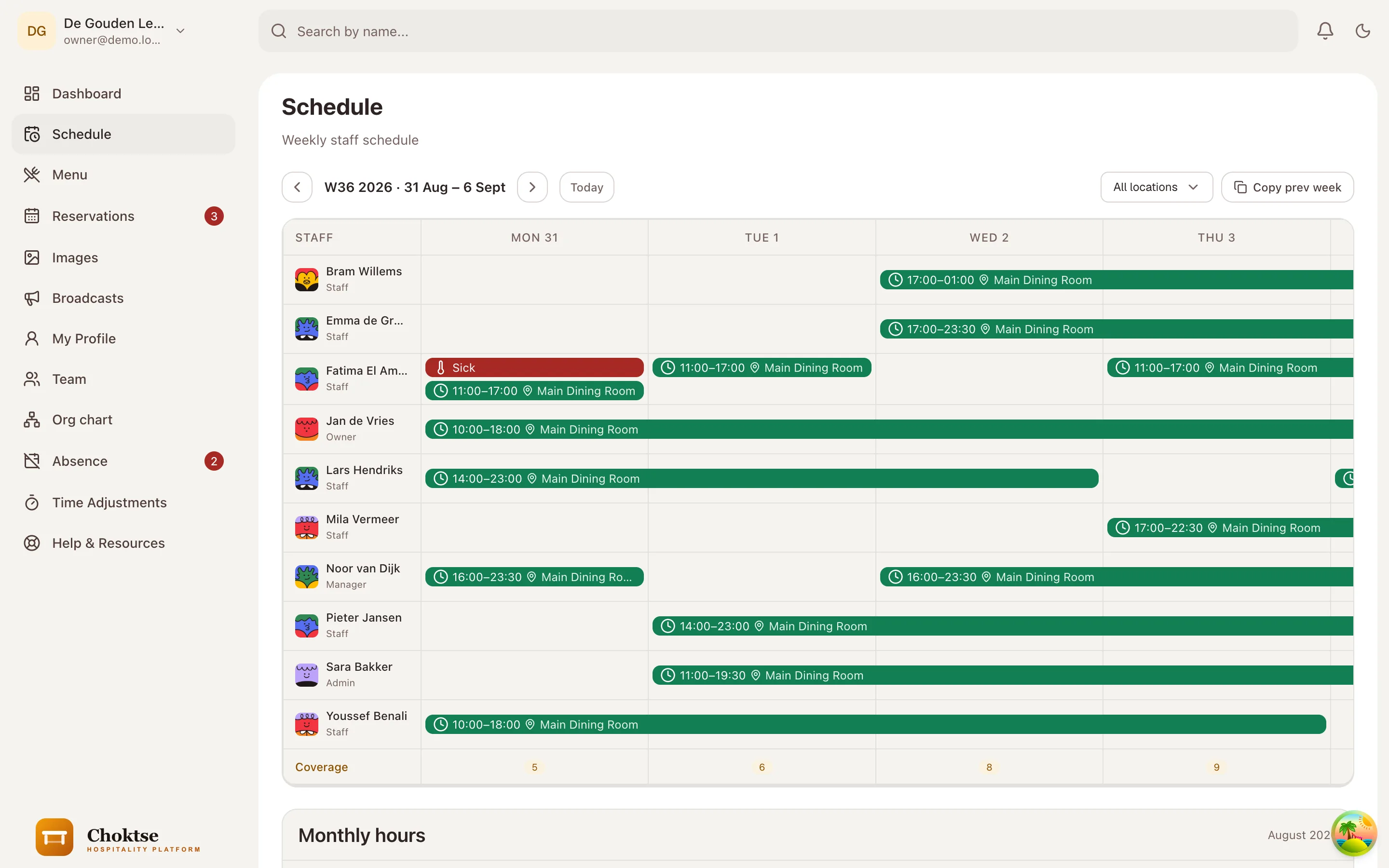This screenshot has width=1389, height=868.
Task: Click the Broadcasts megaphone icon
Action: point(32,298)
